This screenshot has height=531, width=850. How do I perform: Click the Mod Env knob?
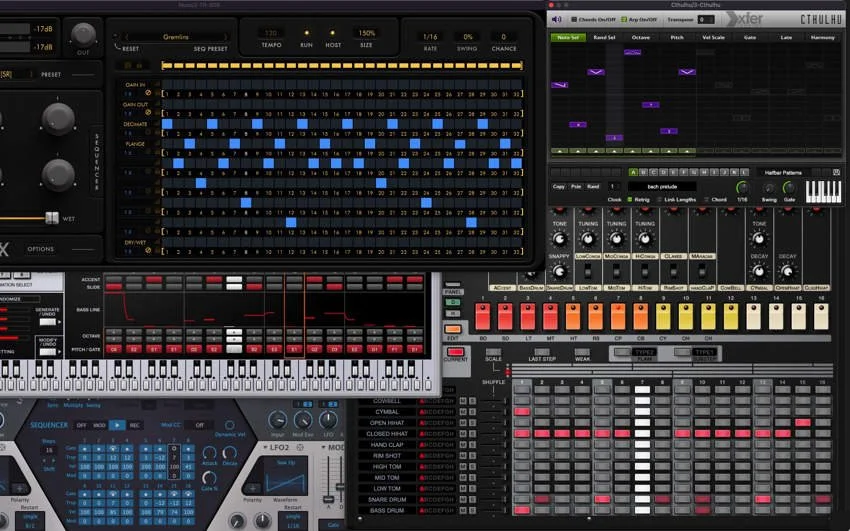pyautogui.click(x=303, y=420)
